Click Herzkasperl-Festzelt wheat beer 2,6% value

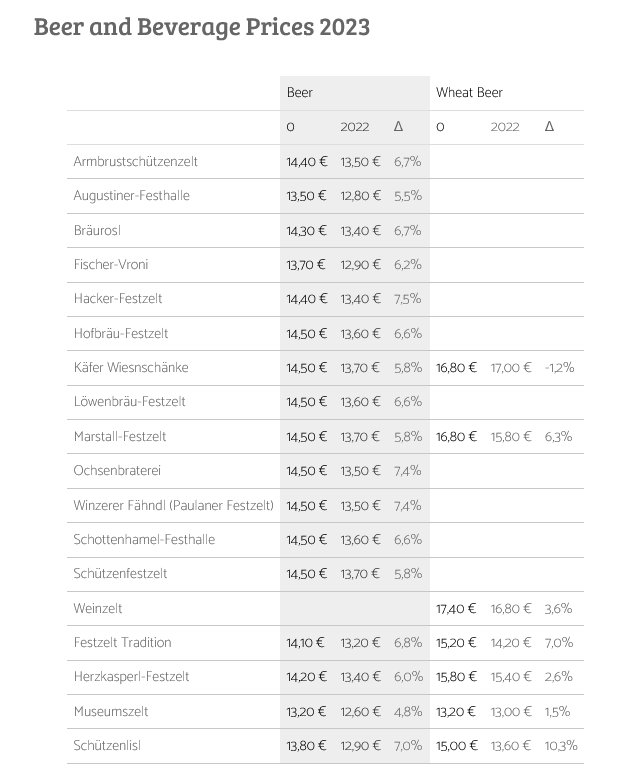coord(558,677)
